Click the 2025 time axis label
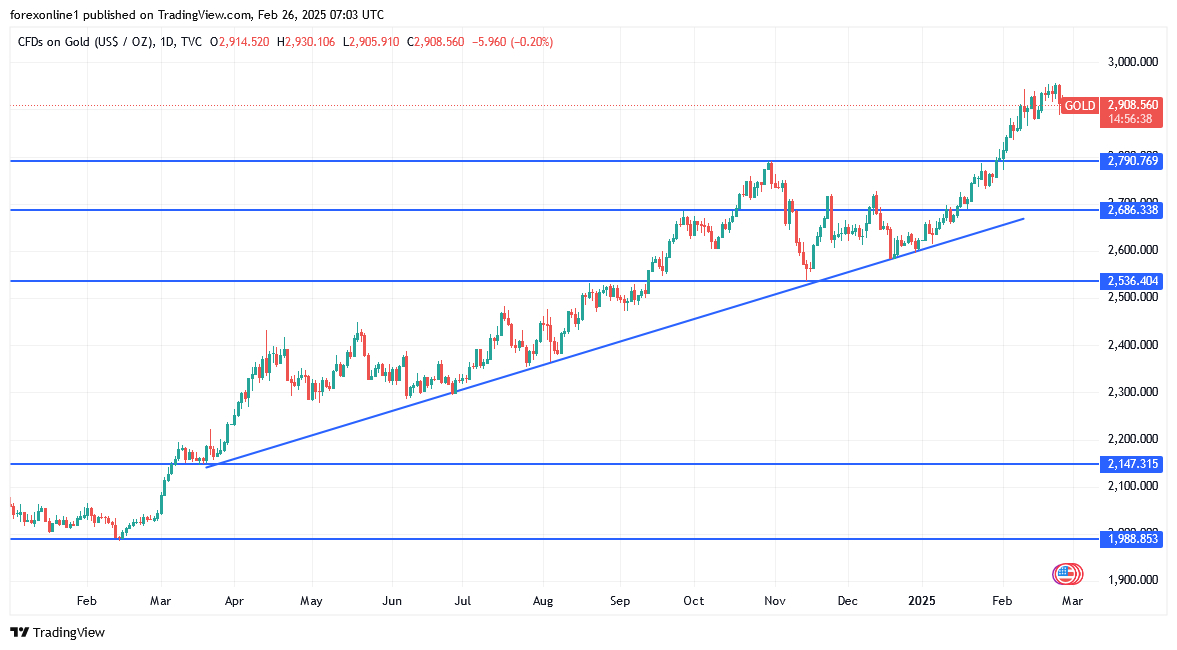 (x=922, y=601)
